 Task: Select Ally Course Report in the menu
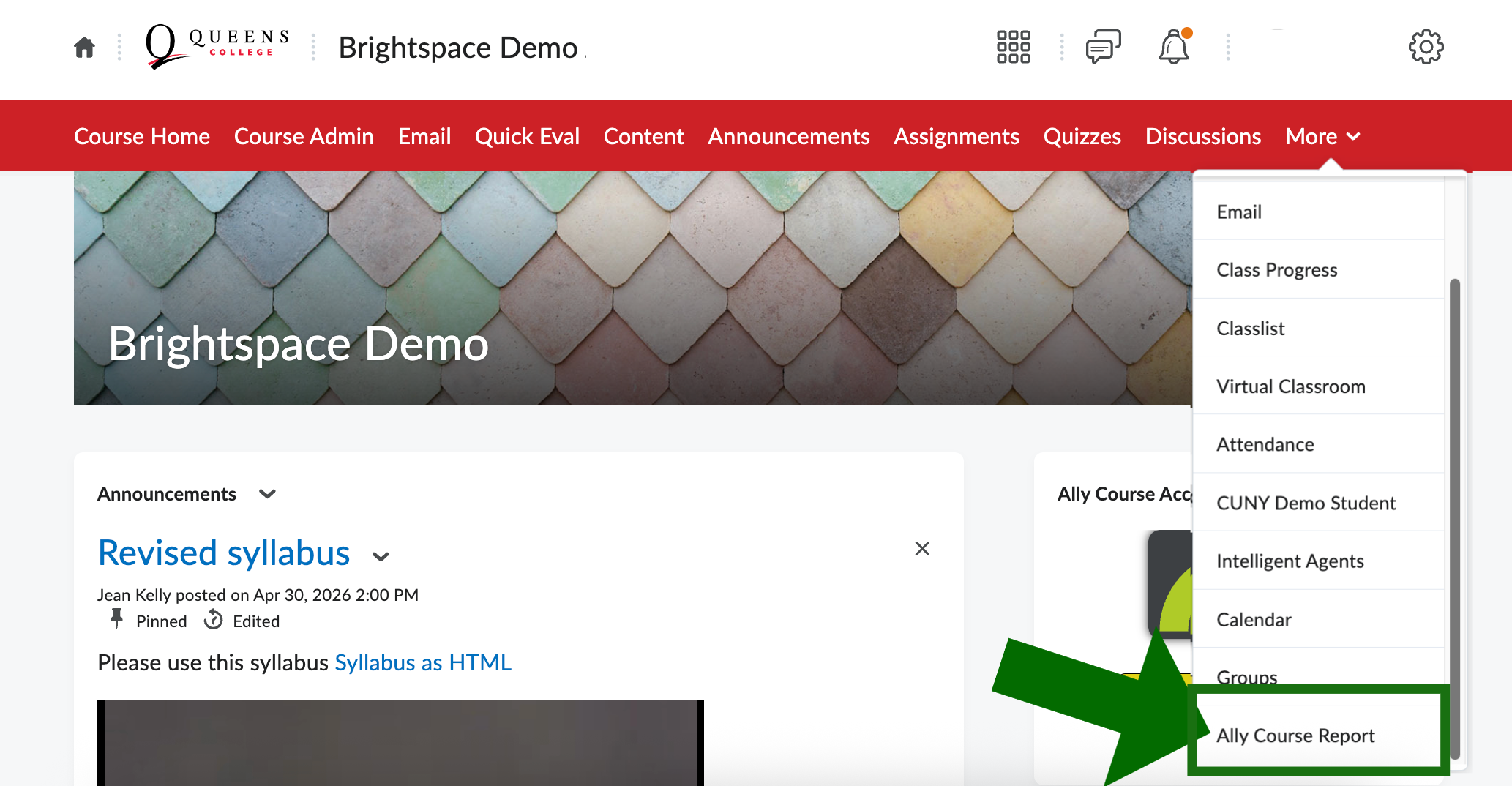coord(1319,736)
